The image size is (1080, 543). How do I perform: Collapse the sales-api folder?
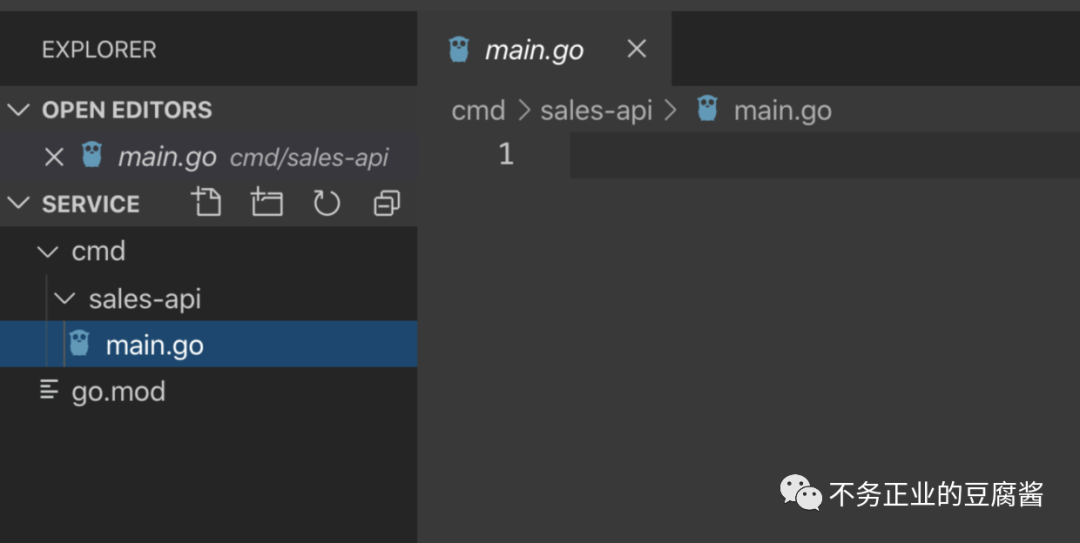tap(64, 298)
